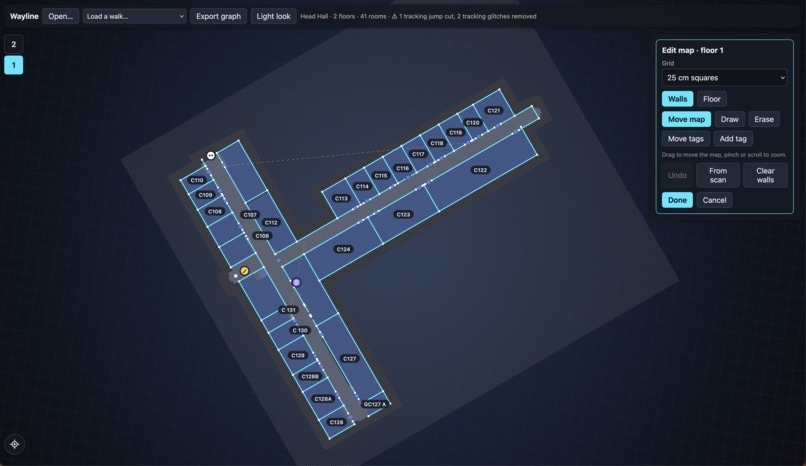The height and width of the screenshot is (466, 806).
Task: Click the C113 room tag
Action: 341,198
